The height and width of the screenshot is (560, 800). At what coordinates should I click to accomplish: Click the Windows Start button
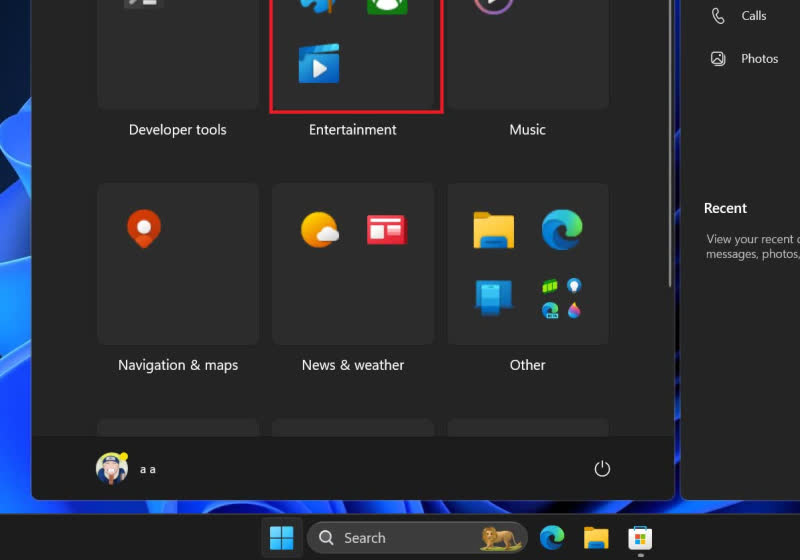(282, 538)
